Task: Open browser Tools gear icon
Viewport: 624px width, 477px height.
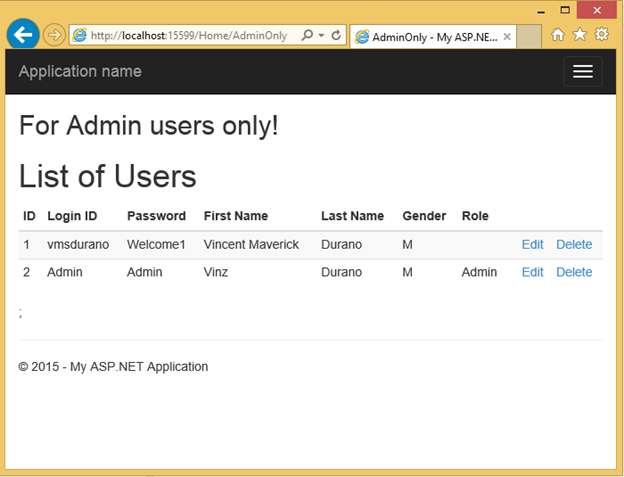Action: coord(601,35)
